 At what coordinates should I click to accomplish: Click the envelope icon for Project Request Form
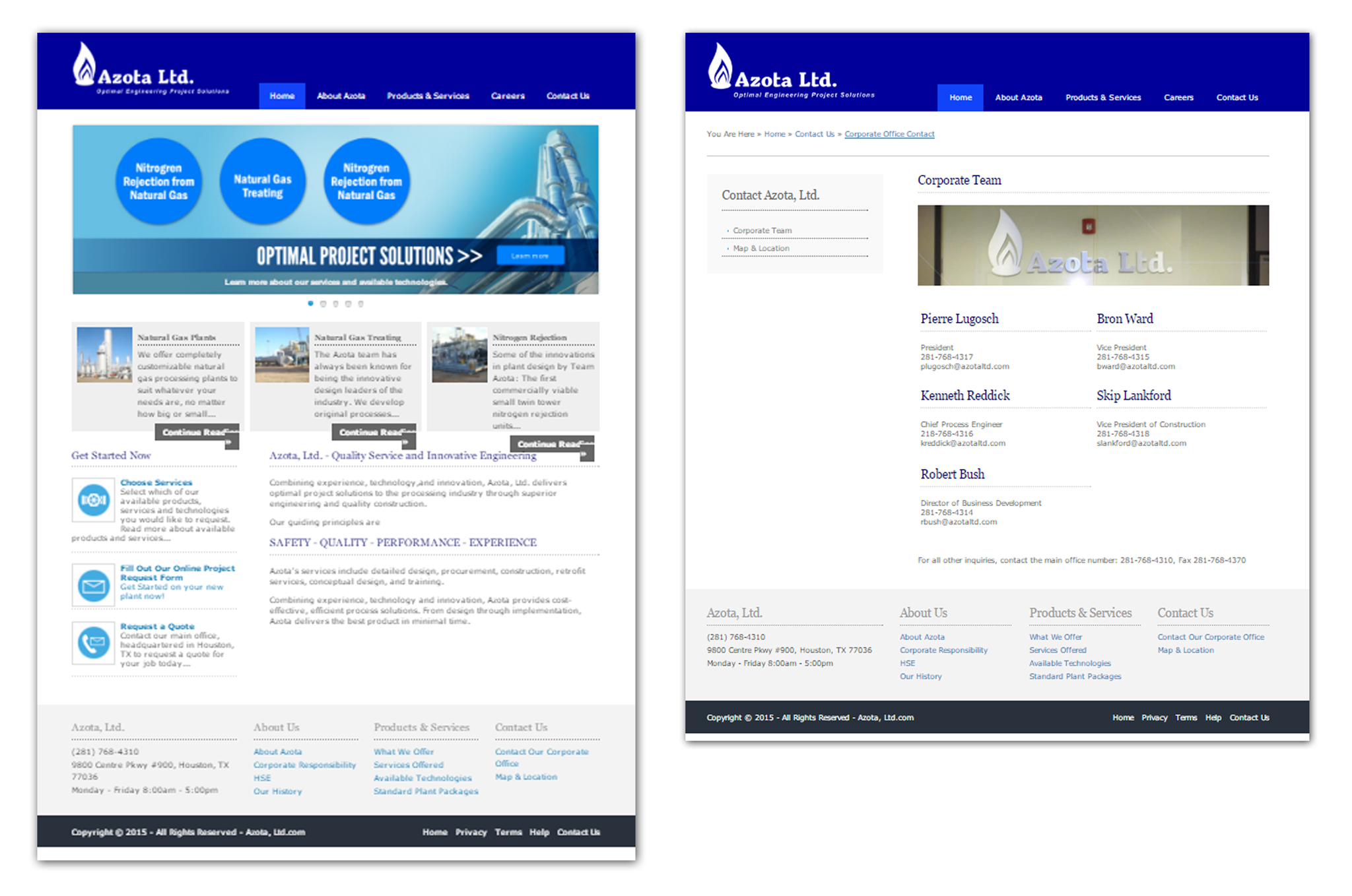[x=93, y=585]
